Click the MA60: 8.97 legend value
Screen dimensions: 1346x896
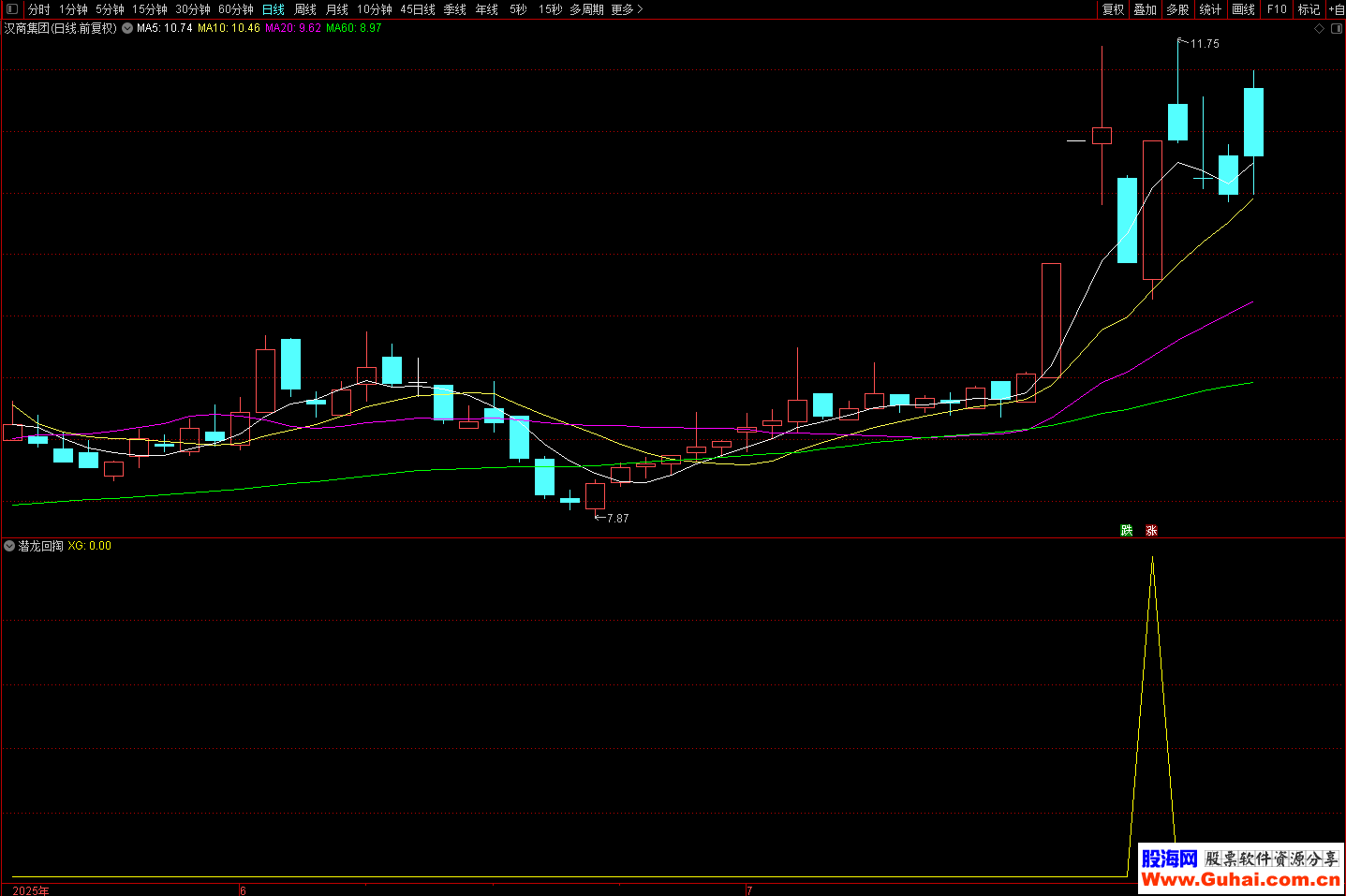pos(354,28)
